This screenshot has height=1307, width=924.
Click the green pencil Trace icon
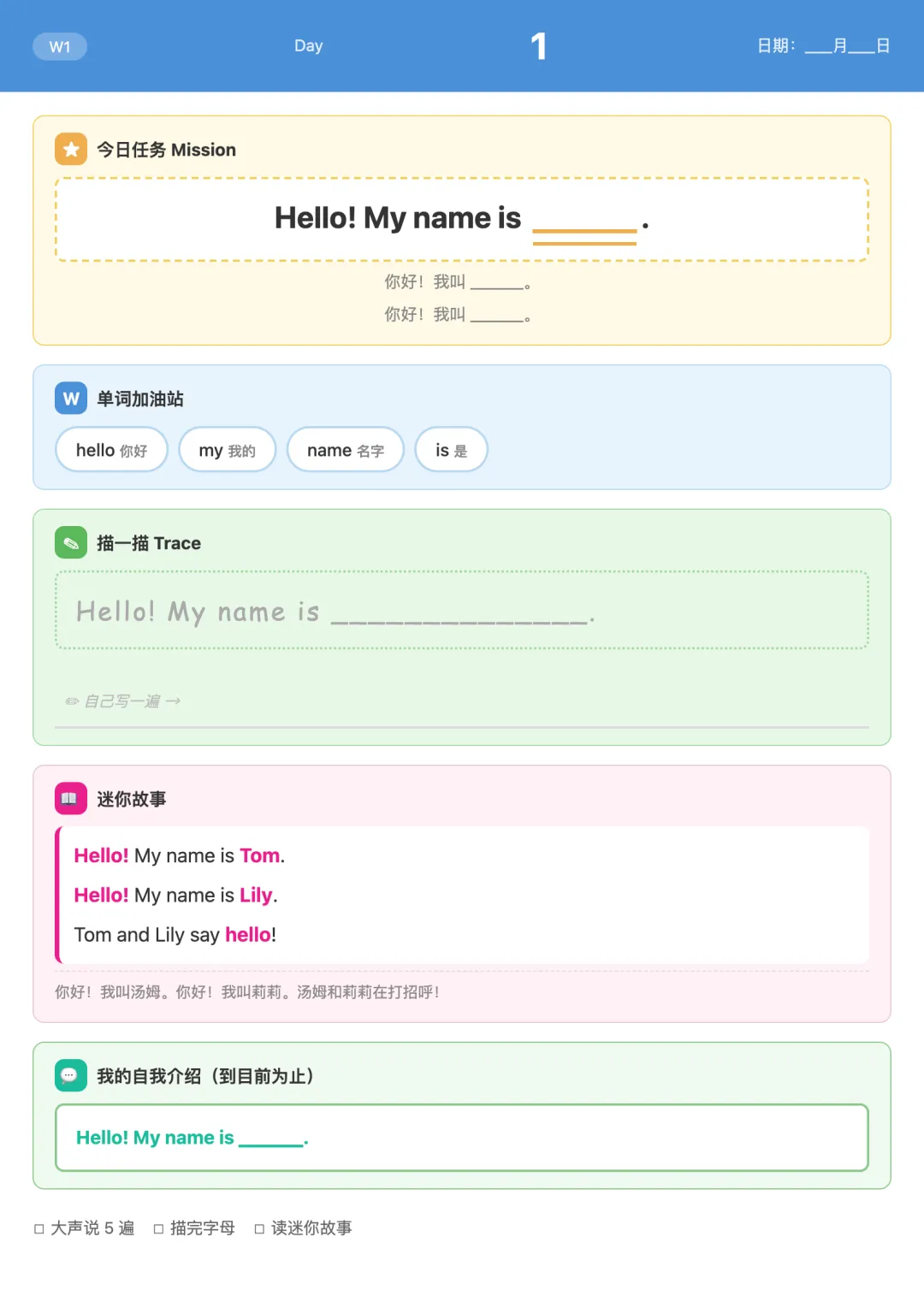71,542
